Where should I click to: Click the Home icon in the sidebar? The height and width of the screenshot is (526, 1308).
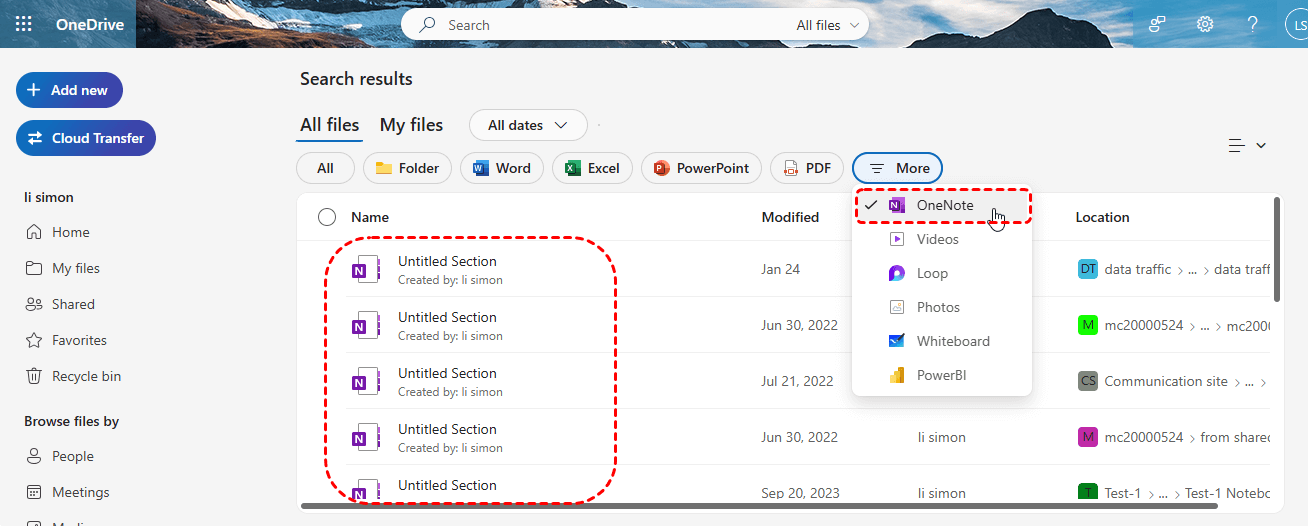(34, 232)
